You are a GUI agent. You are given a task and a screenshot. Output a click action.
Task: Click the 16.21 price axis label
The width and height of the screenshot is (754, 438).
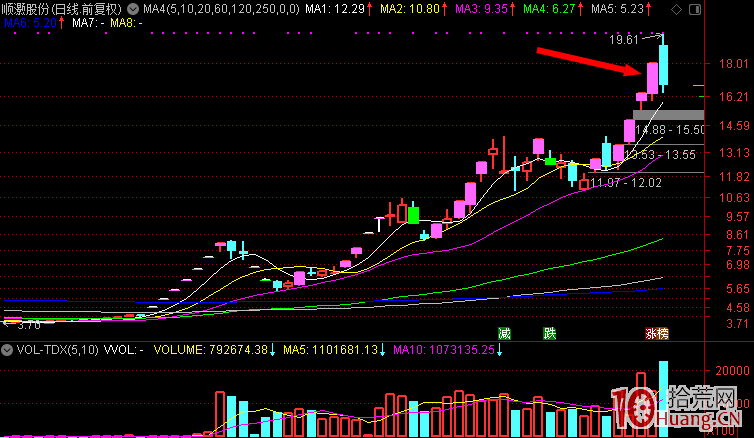pos(734,97)
